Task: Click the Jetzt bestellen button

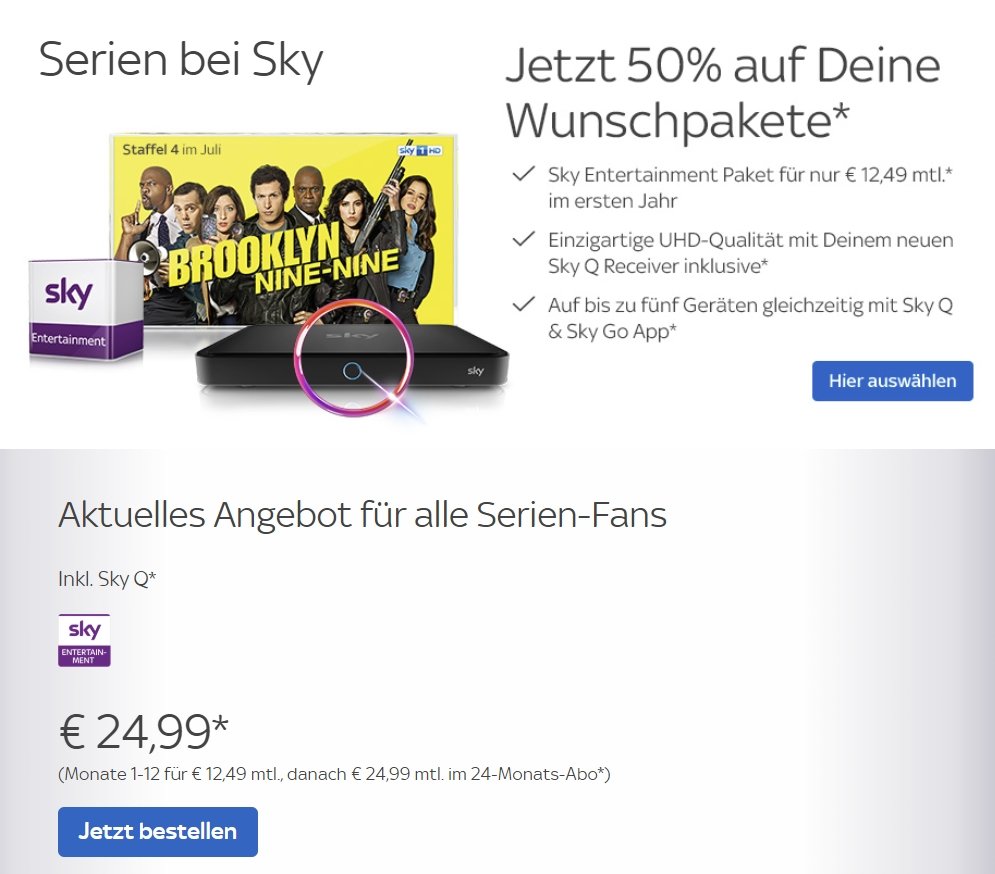Action: coord(157,831)
